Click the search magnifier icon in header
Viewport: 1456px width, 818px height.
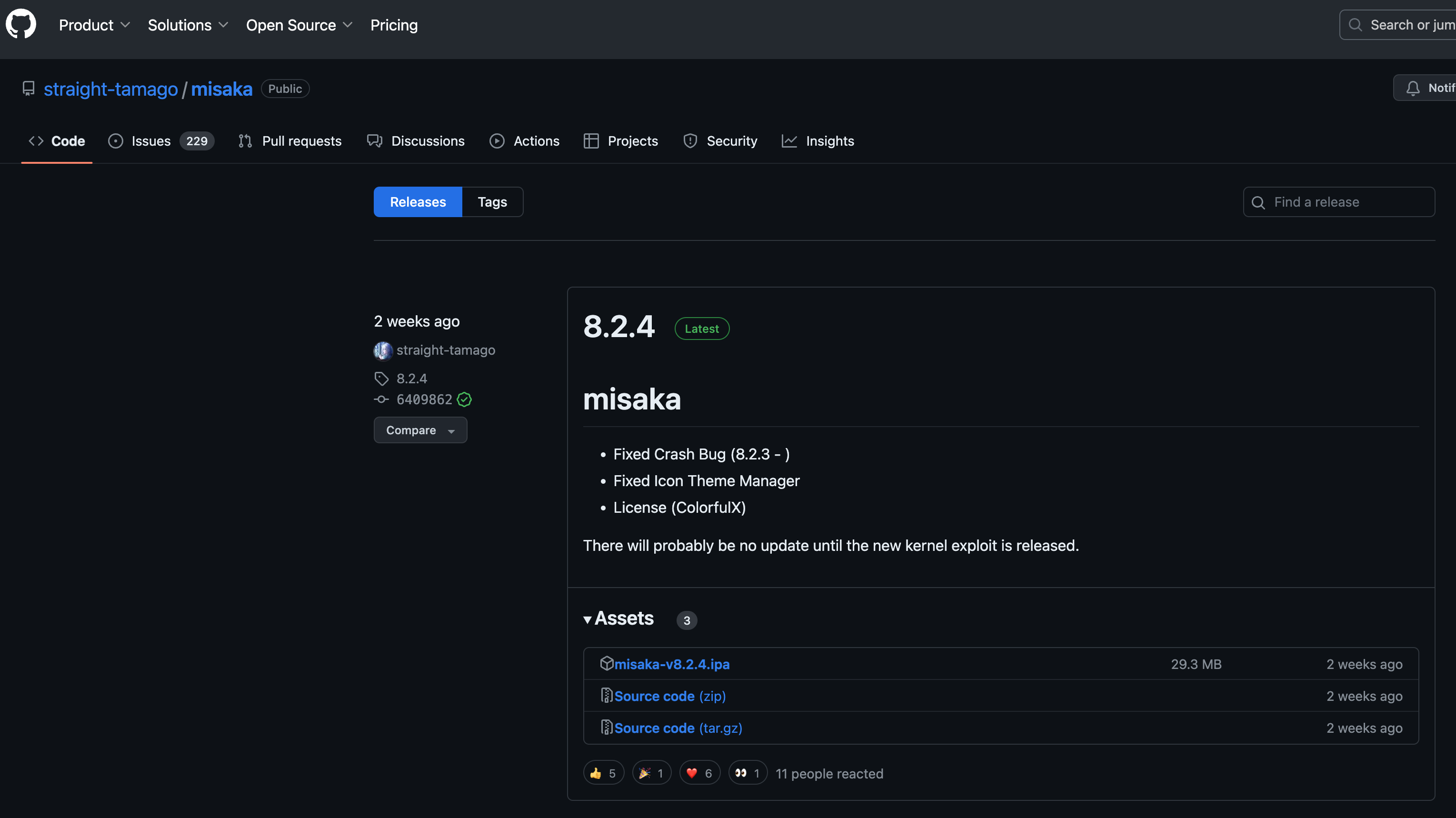(x=1355, y=25)
